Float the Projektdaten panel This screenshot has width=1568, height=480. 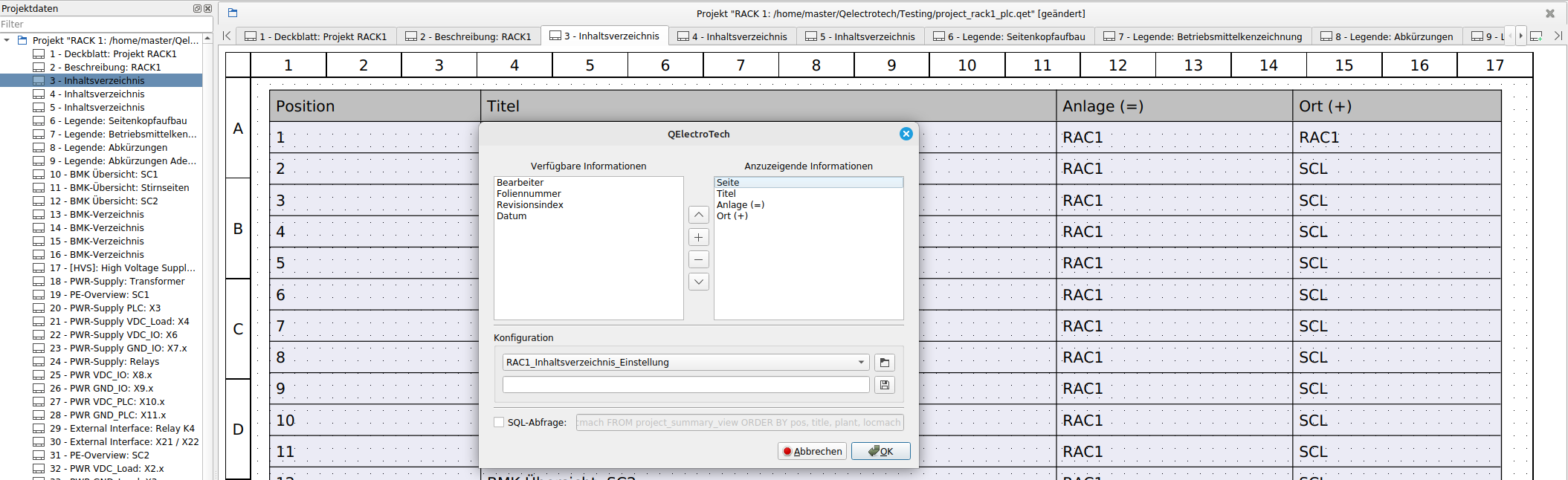point(197,8)
